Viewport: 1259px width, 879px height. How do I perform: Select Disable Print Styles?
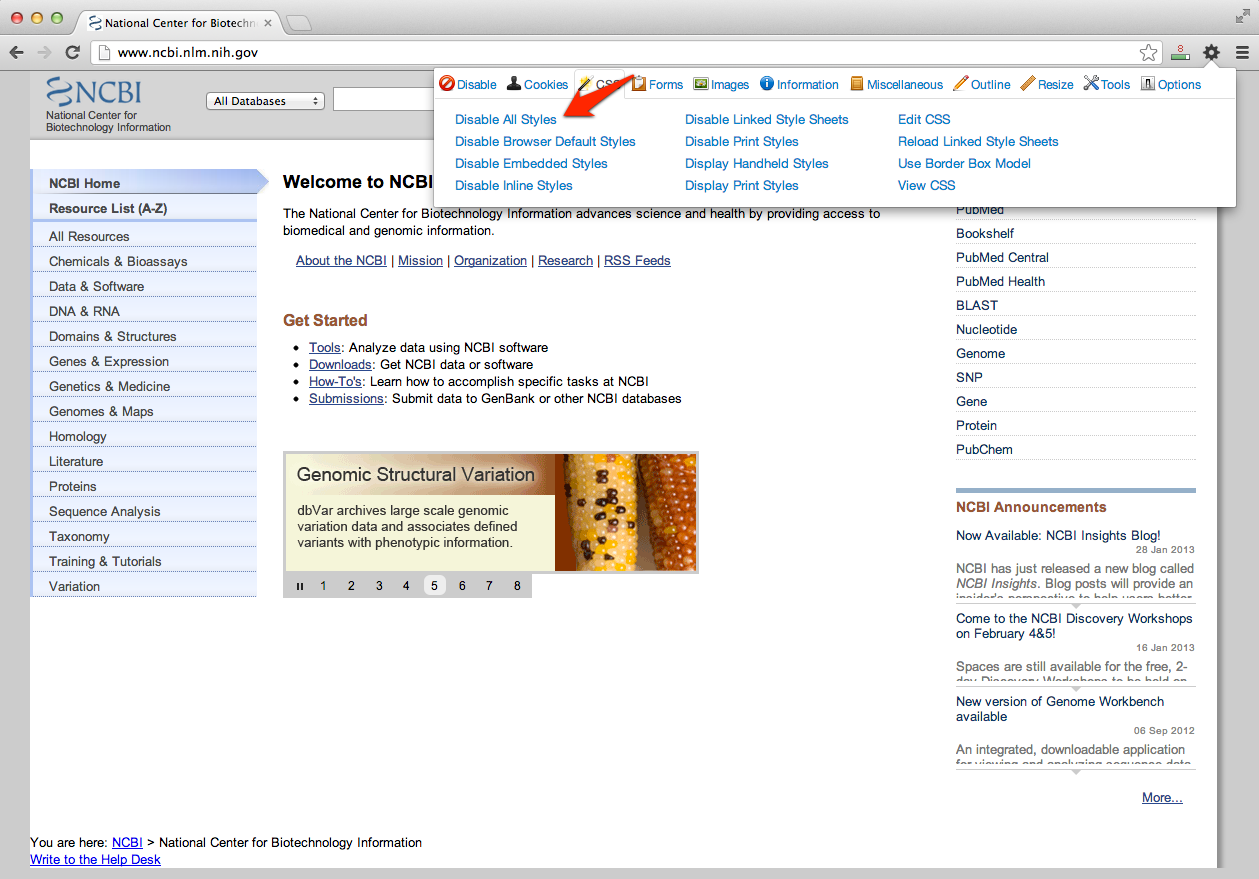point(742,141)
